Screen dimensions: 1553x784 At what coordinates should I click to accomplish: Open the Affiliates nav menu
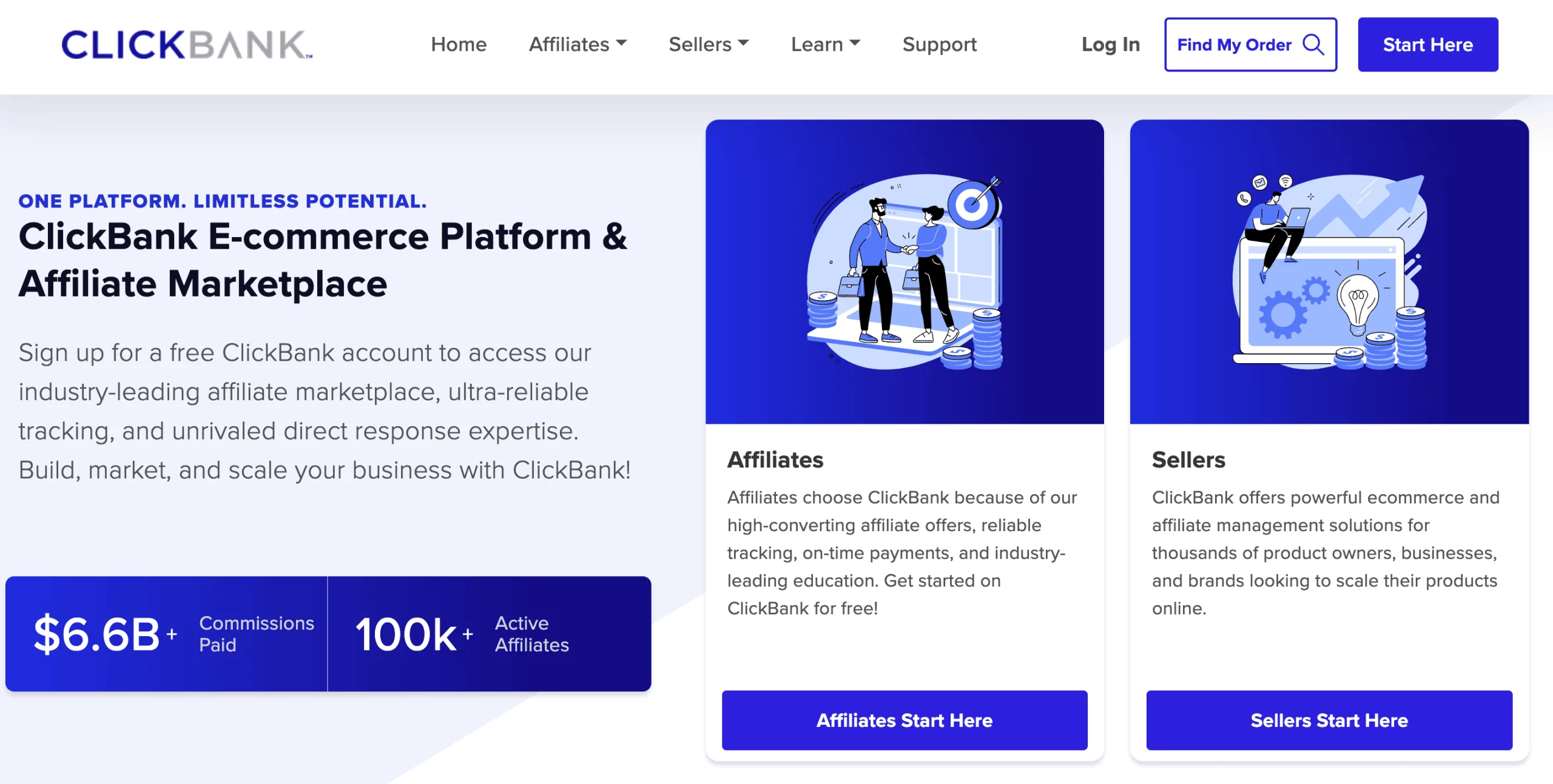578,44
